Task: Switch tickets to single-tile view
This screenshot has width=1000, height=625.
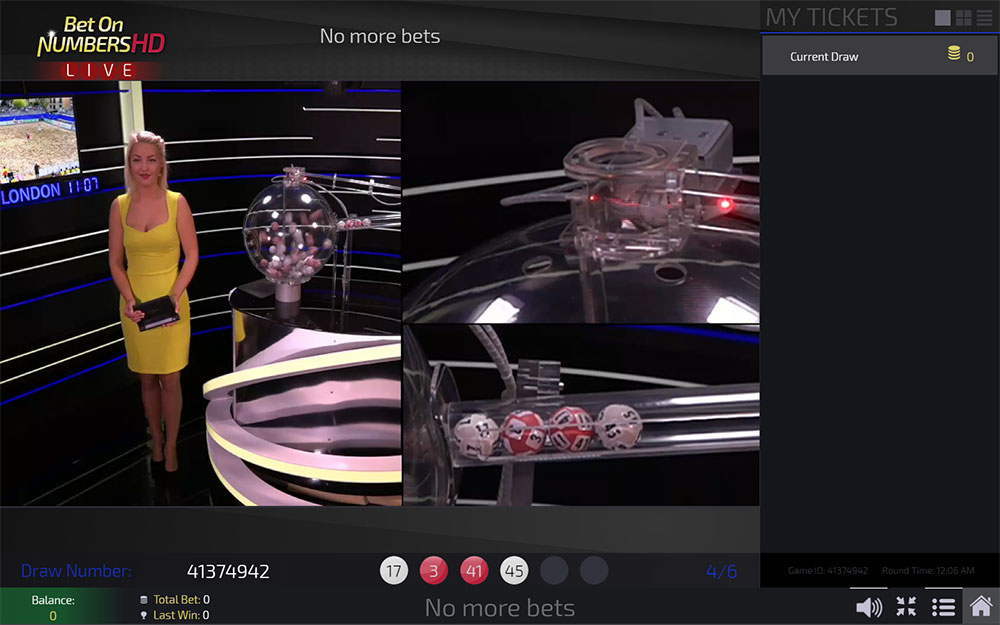Action: pyautogui.click(x=942, y=18)
